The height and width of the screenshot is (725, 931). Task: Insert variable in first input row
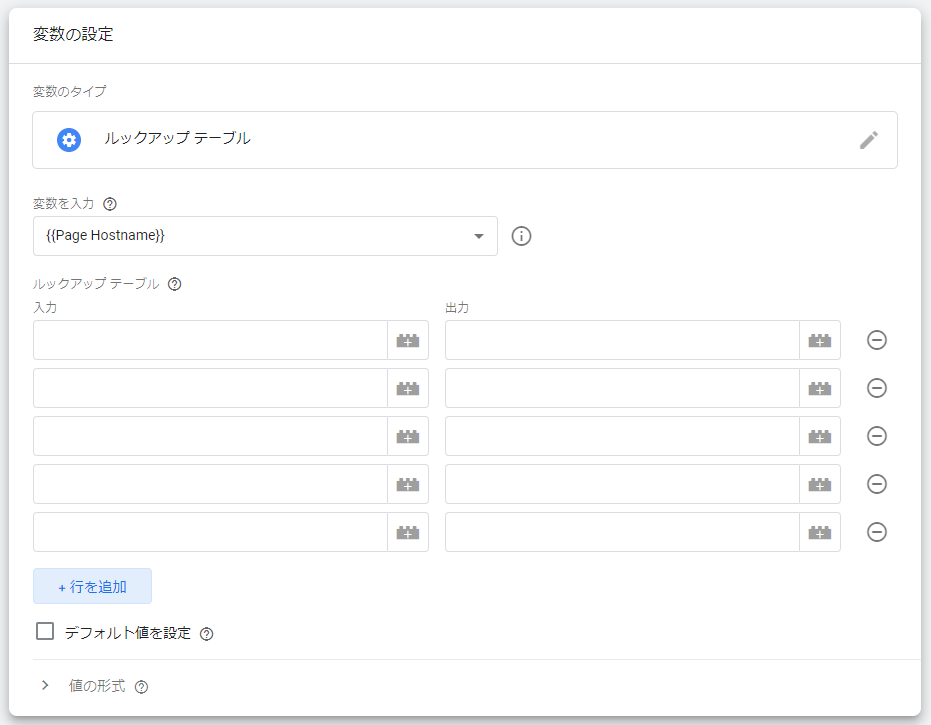coord(408,340)
